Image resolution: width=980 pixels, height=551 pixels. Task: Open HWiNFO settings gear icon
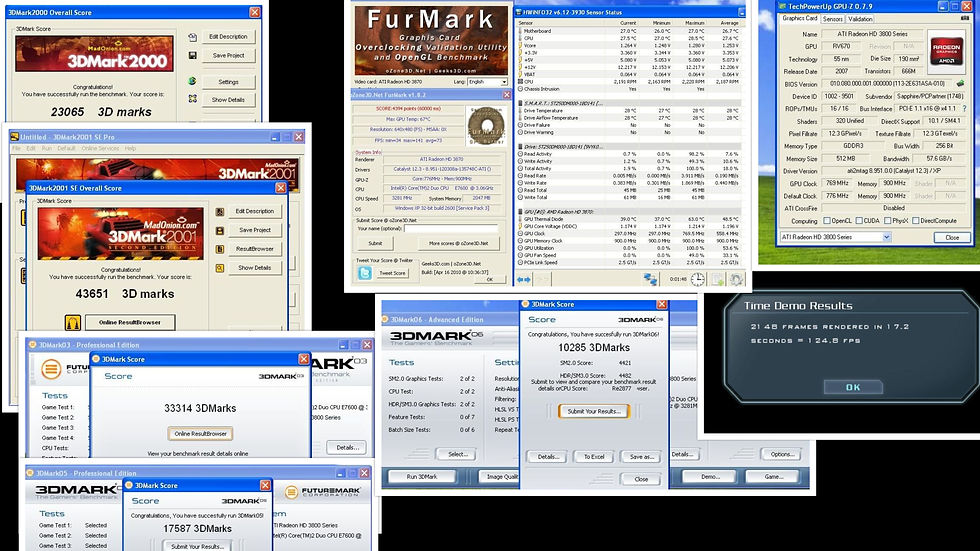736,280
